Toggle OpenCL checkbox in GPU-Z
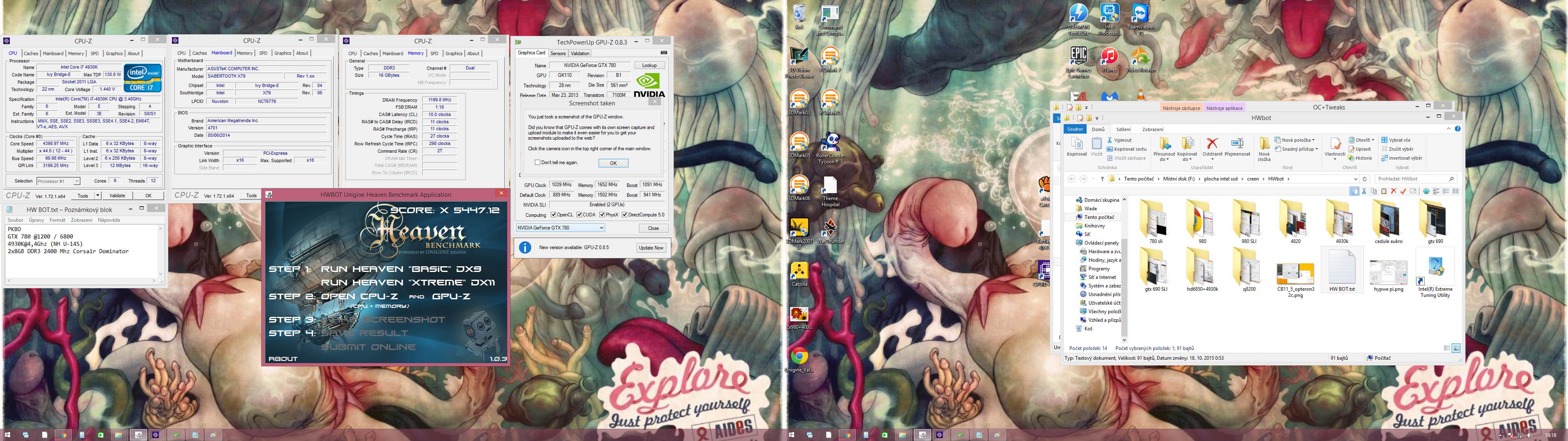This screenshot has width=1568, height=441. 553,214
